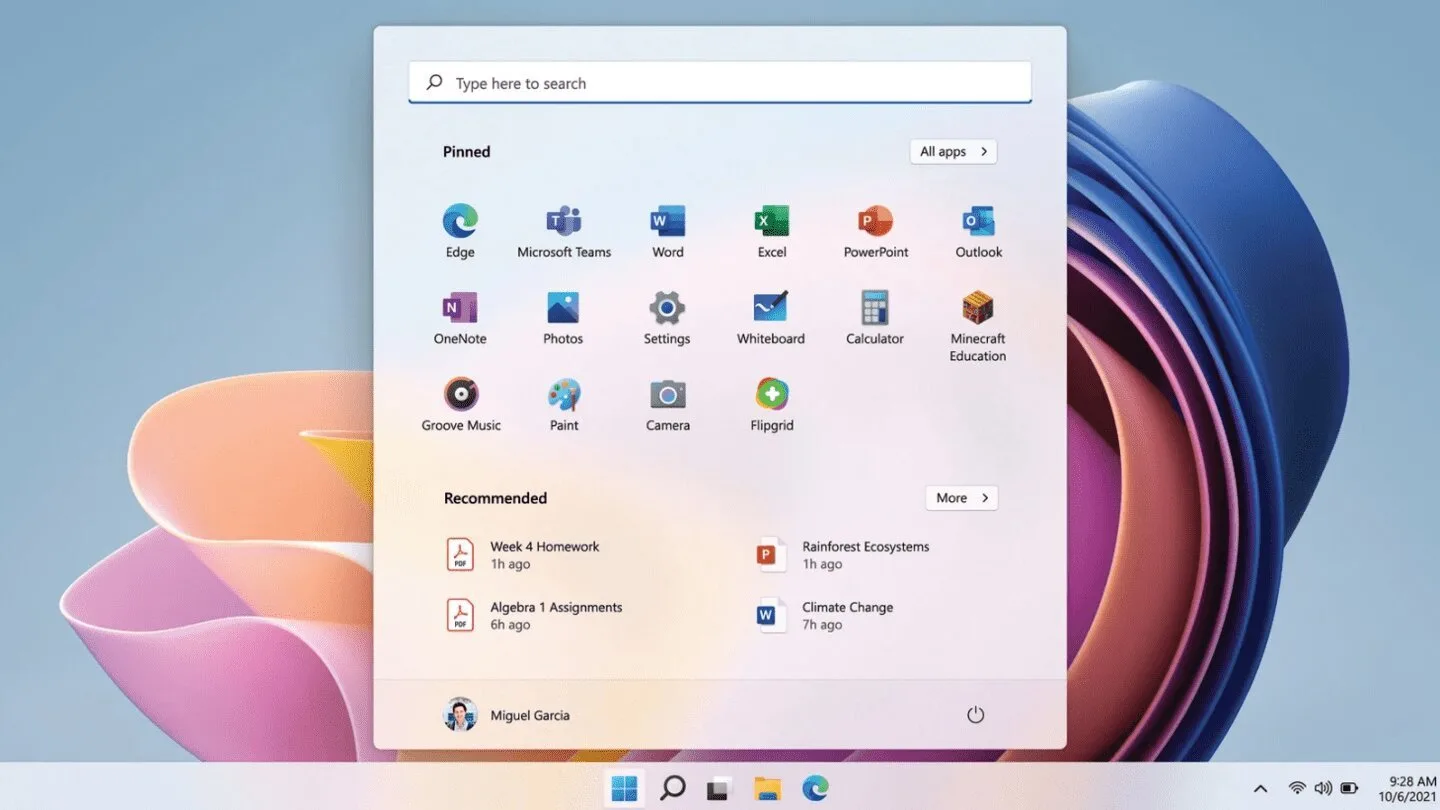Open Edge from the taskbar
The width and height of the screenshot is (1440, 810).
pos(815,788)
